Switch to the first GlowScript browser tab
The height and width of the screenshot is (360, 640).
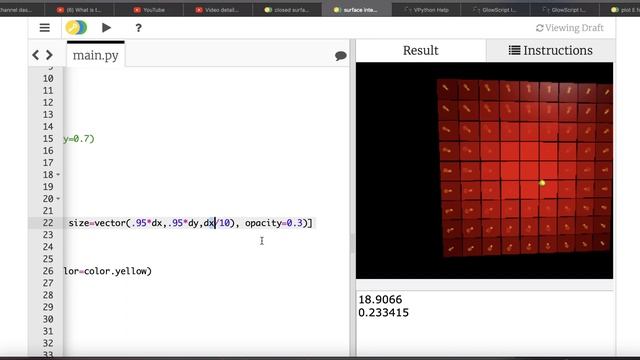coord(496,10)
